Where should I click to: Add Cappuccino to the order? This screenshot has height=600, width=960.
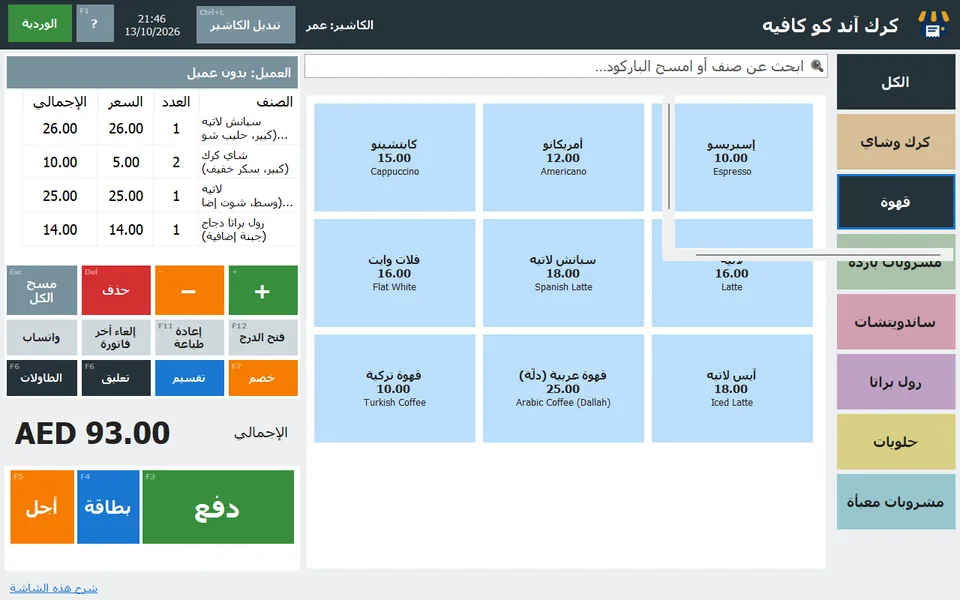[394, 157]
